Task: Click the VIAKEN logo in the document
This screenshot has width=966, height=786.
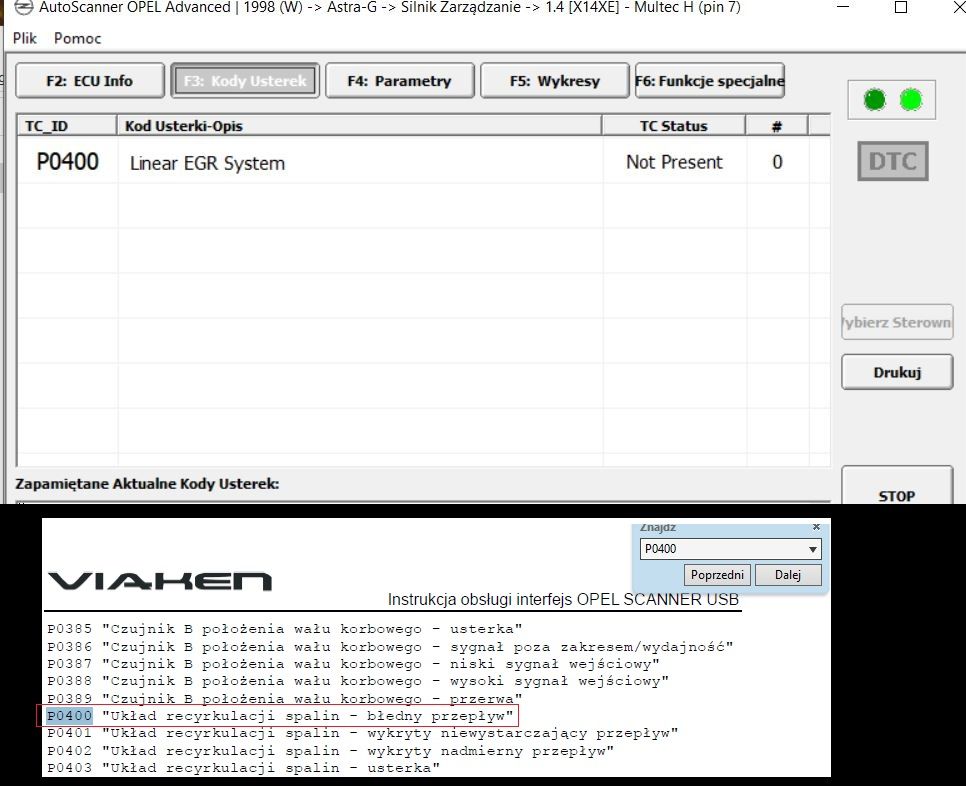Action: tap(160, 581)
